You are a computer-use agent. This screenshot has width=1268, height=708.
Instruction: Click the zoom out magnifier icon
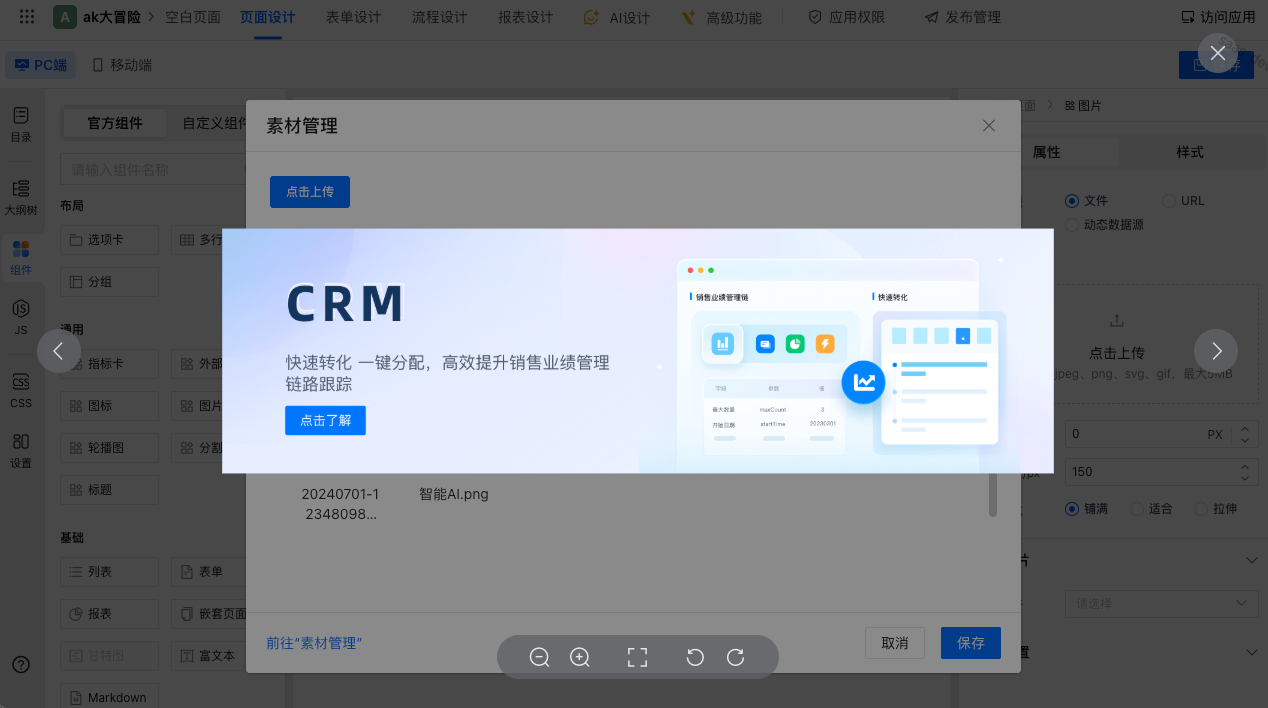click(540, 657)
